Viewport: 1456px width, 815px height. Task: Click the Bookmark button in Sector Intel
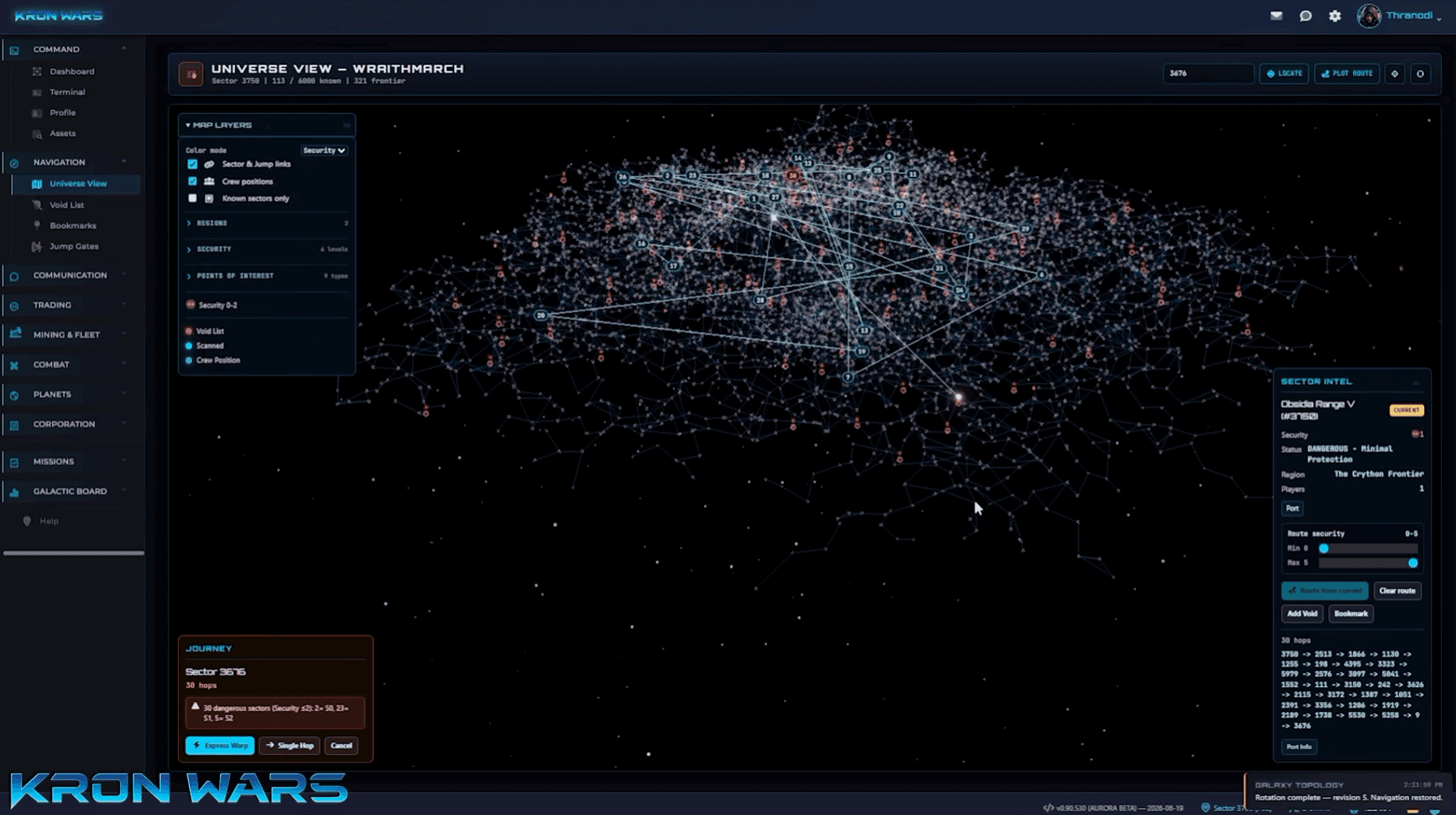click(1351, 614)
